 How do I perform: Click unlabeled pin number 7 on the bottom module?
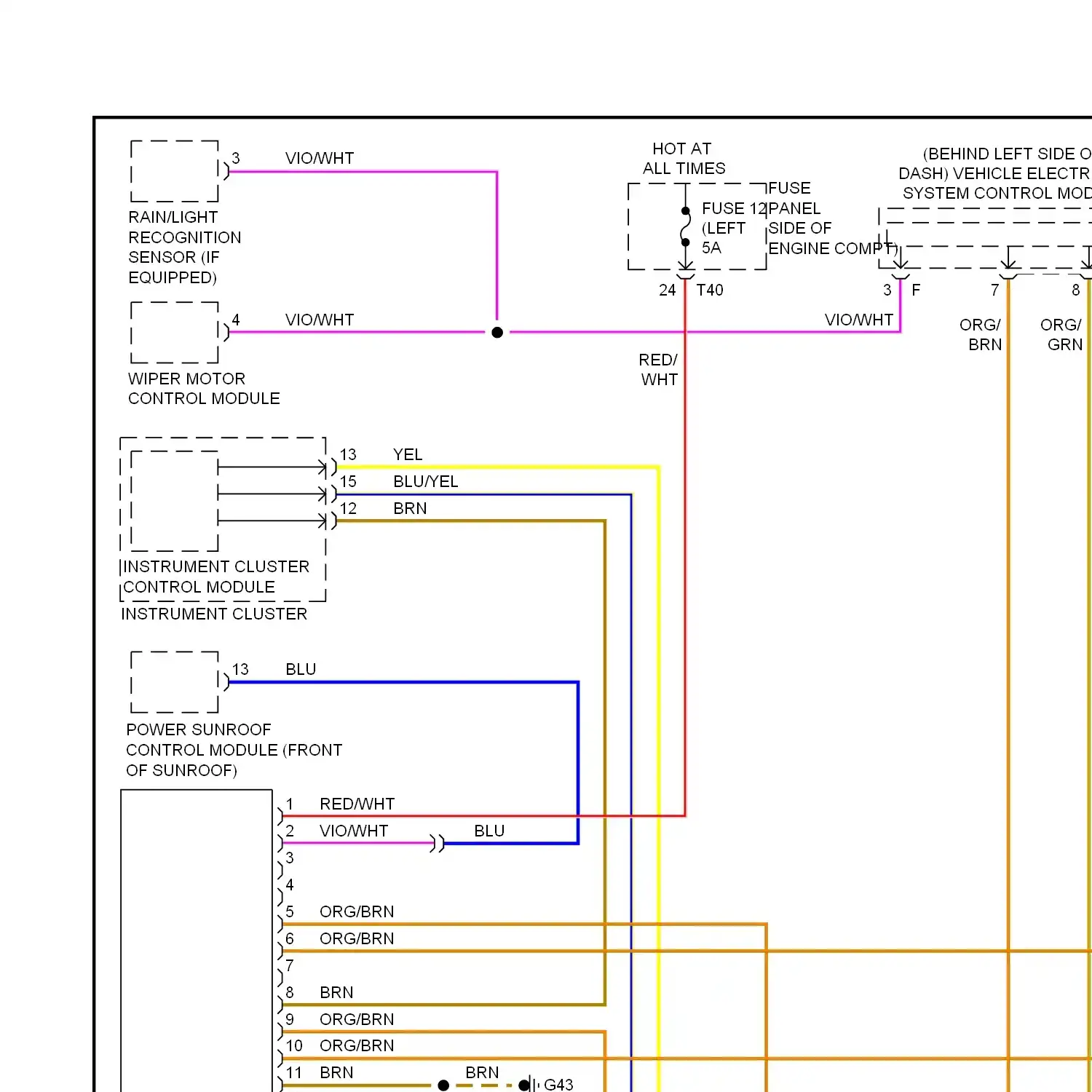pyautogui.click(x=290, y=966)
